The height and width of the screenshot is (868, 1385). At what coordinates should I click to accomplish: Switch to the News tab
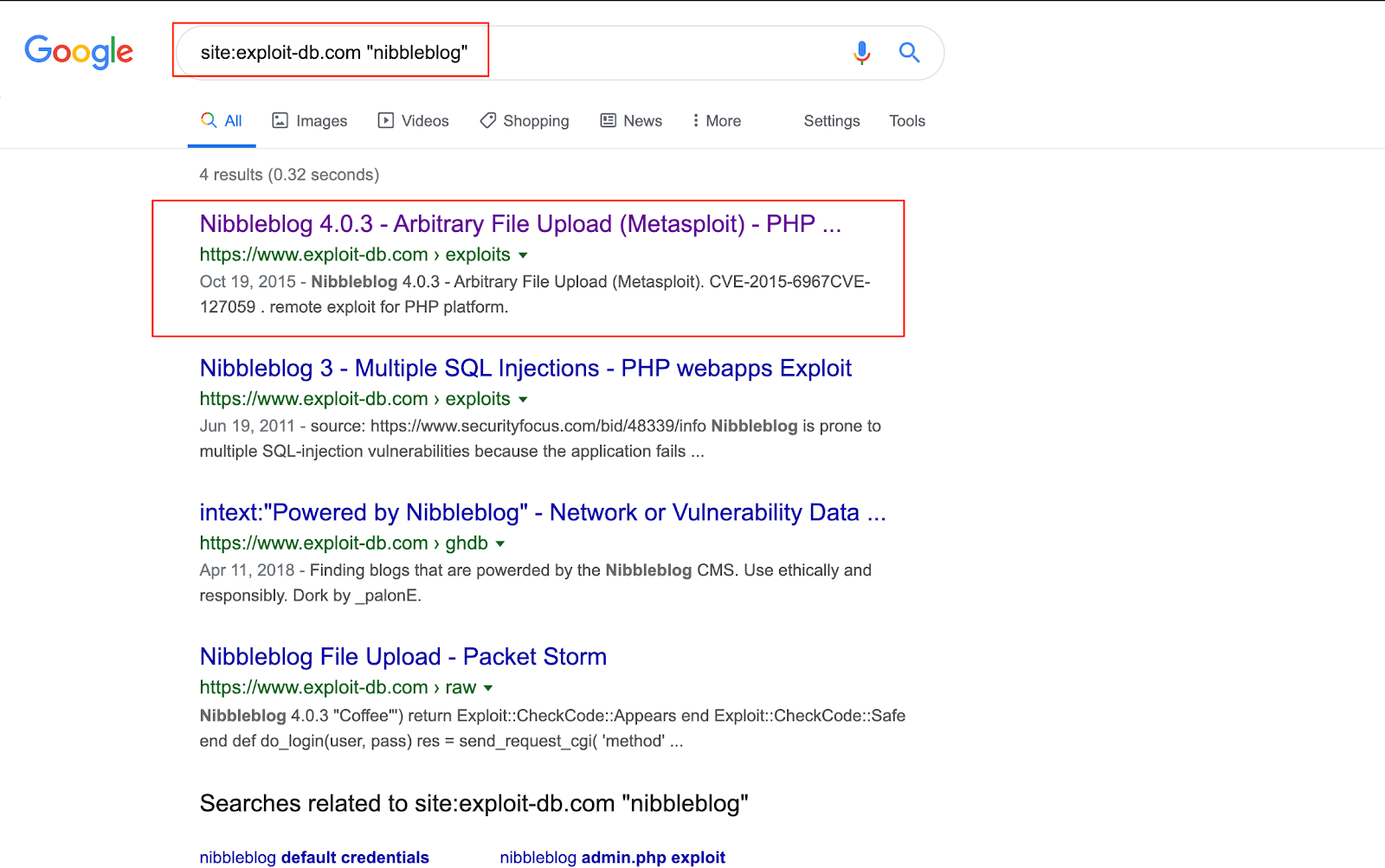coord(631,121)
